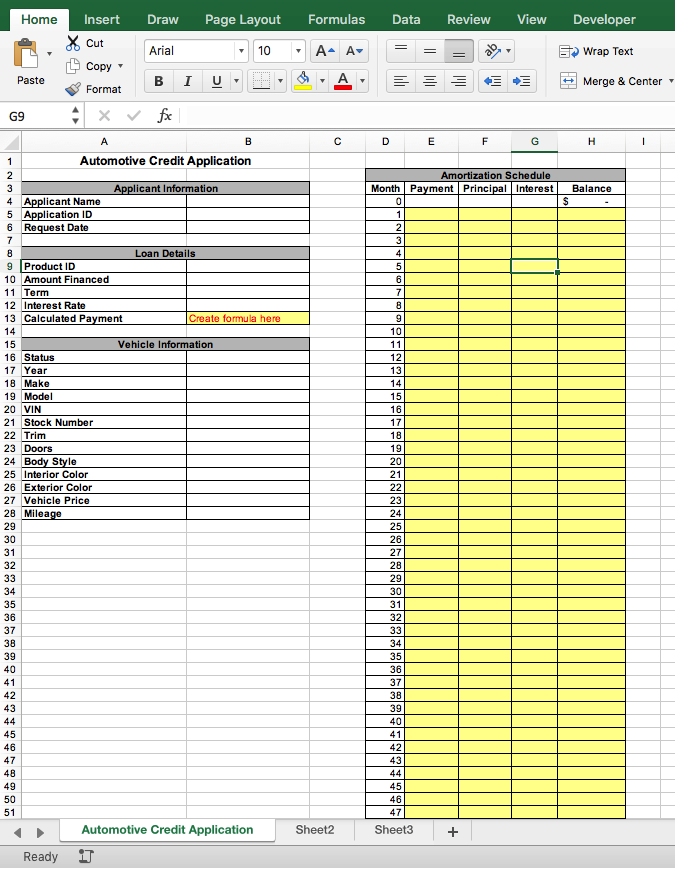
Task: Switch to the Sheet3 tab
Action: pyautogui.click(x=393, y=830)
